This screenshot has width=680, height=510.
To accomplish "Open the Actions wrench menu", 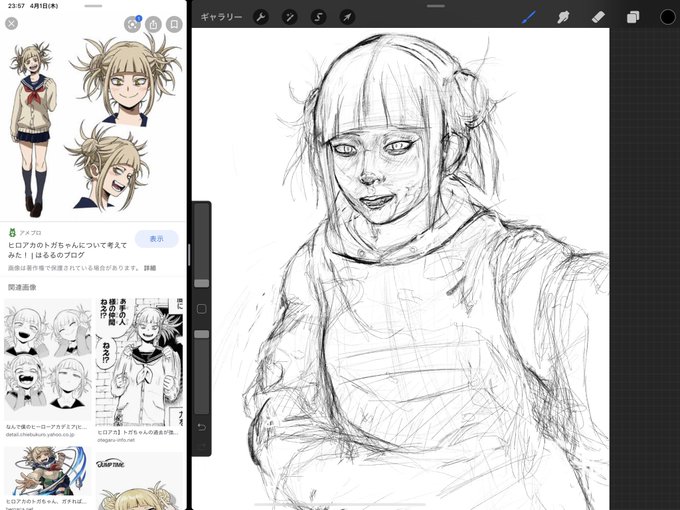I will pyautogui.click(x=261, y=17).
